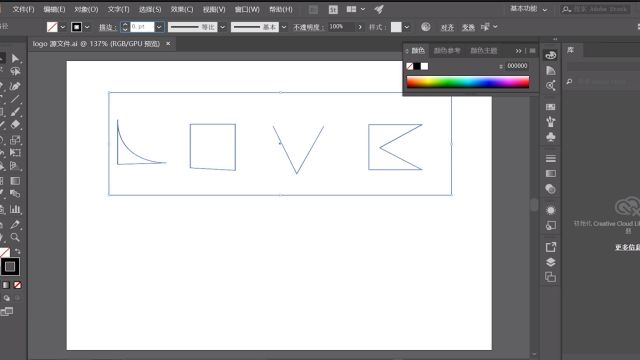Open stroke color dropdown in control bar
The height and width of the screenshot is (360, 640).
(87, 27)
